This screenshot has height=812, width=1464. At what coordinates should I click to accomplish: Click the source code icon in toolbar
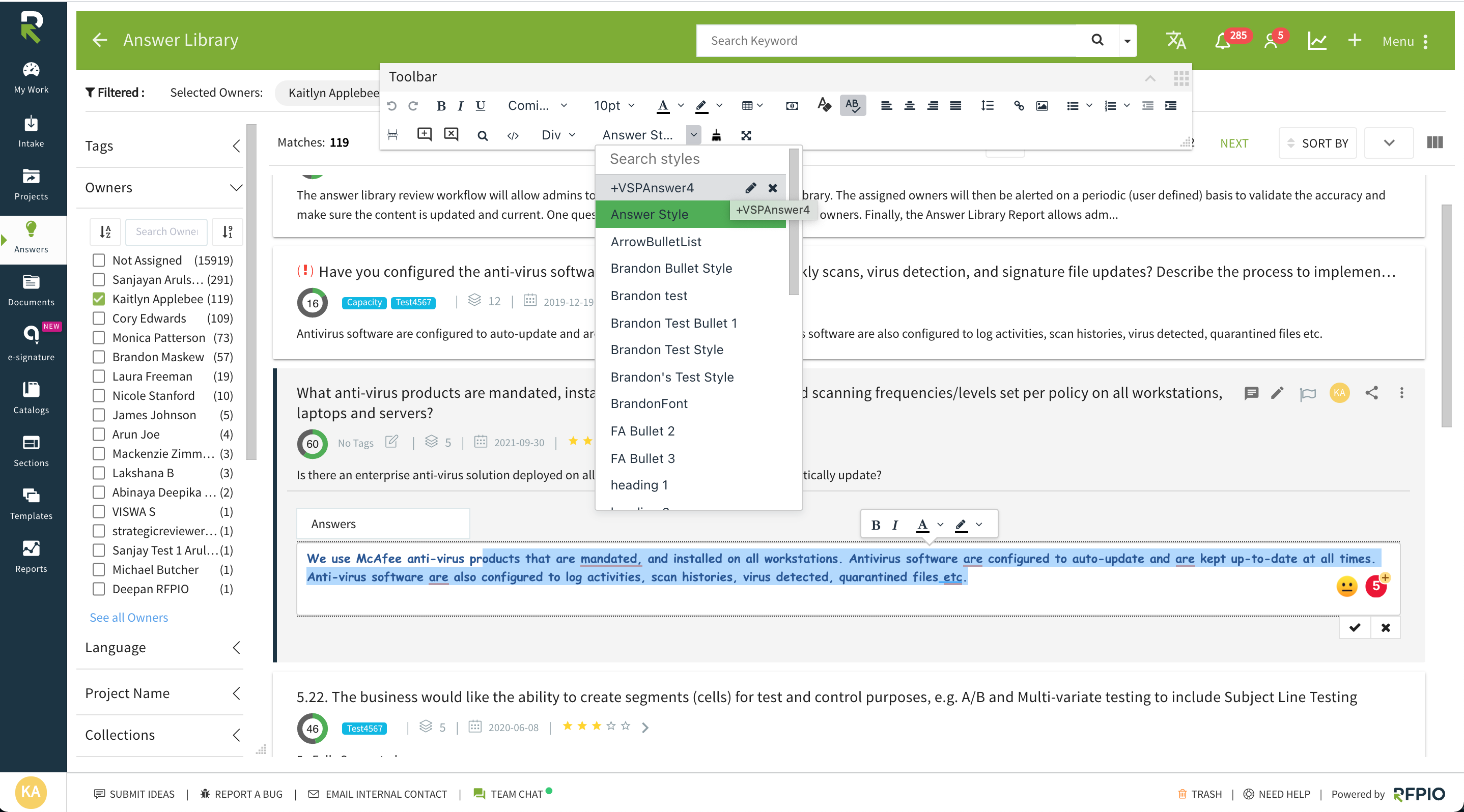[x=513, y=135]
